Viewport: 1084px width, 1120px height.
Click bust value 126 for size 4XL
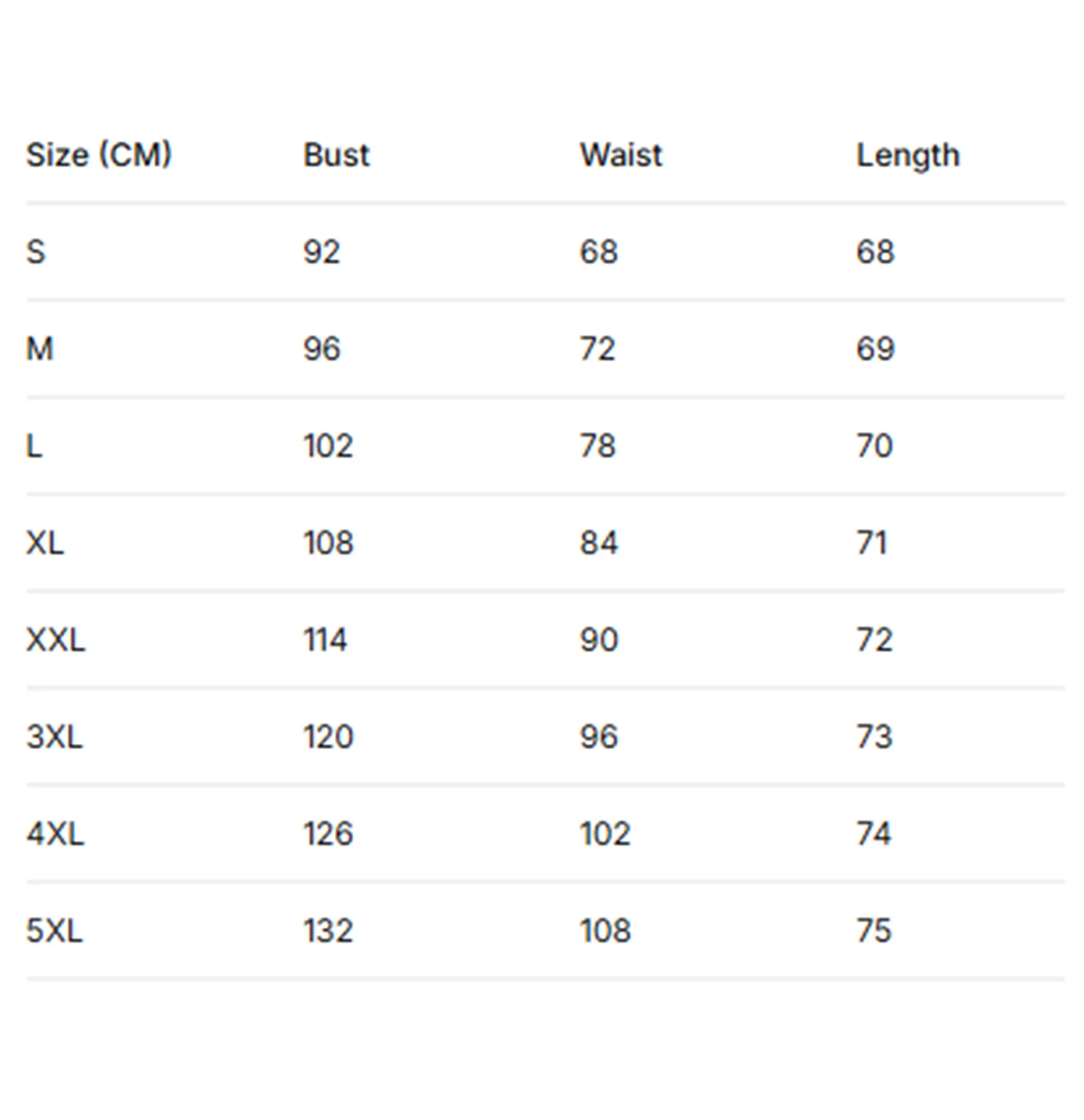327,834
